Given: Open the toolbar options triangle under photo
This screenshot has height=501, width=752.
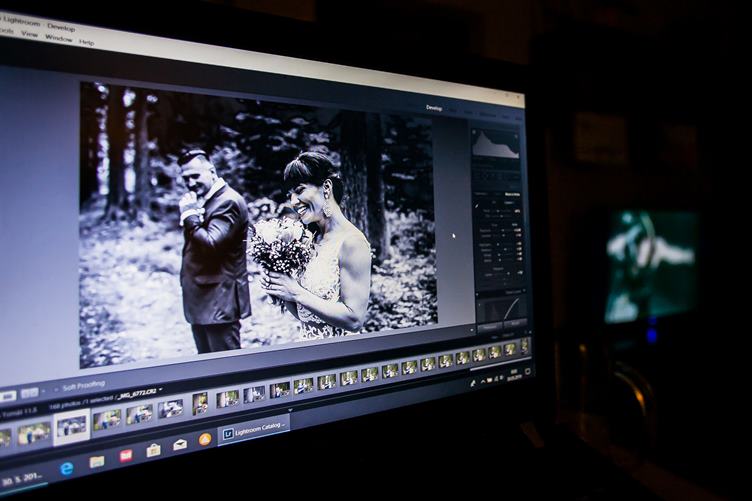Looking at the screenshot, I should click(x=472, y=330).
